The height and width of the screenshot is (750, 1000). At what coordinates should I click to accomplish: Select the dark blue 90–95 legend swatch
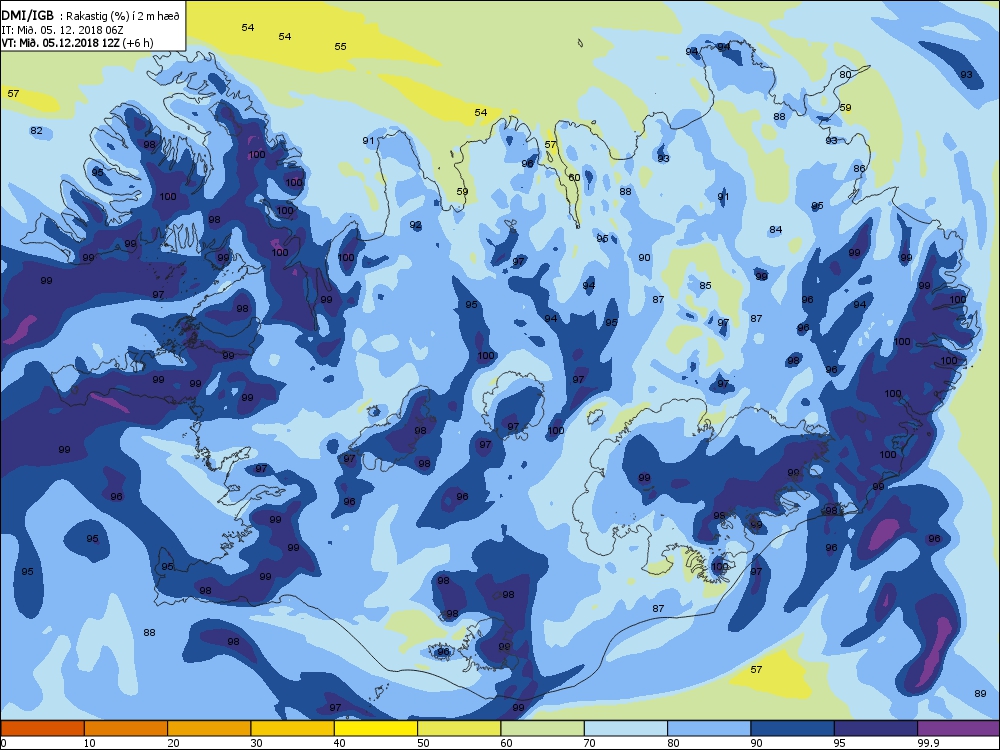[793, 728]
